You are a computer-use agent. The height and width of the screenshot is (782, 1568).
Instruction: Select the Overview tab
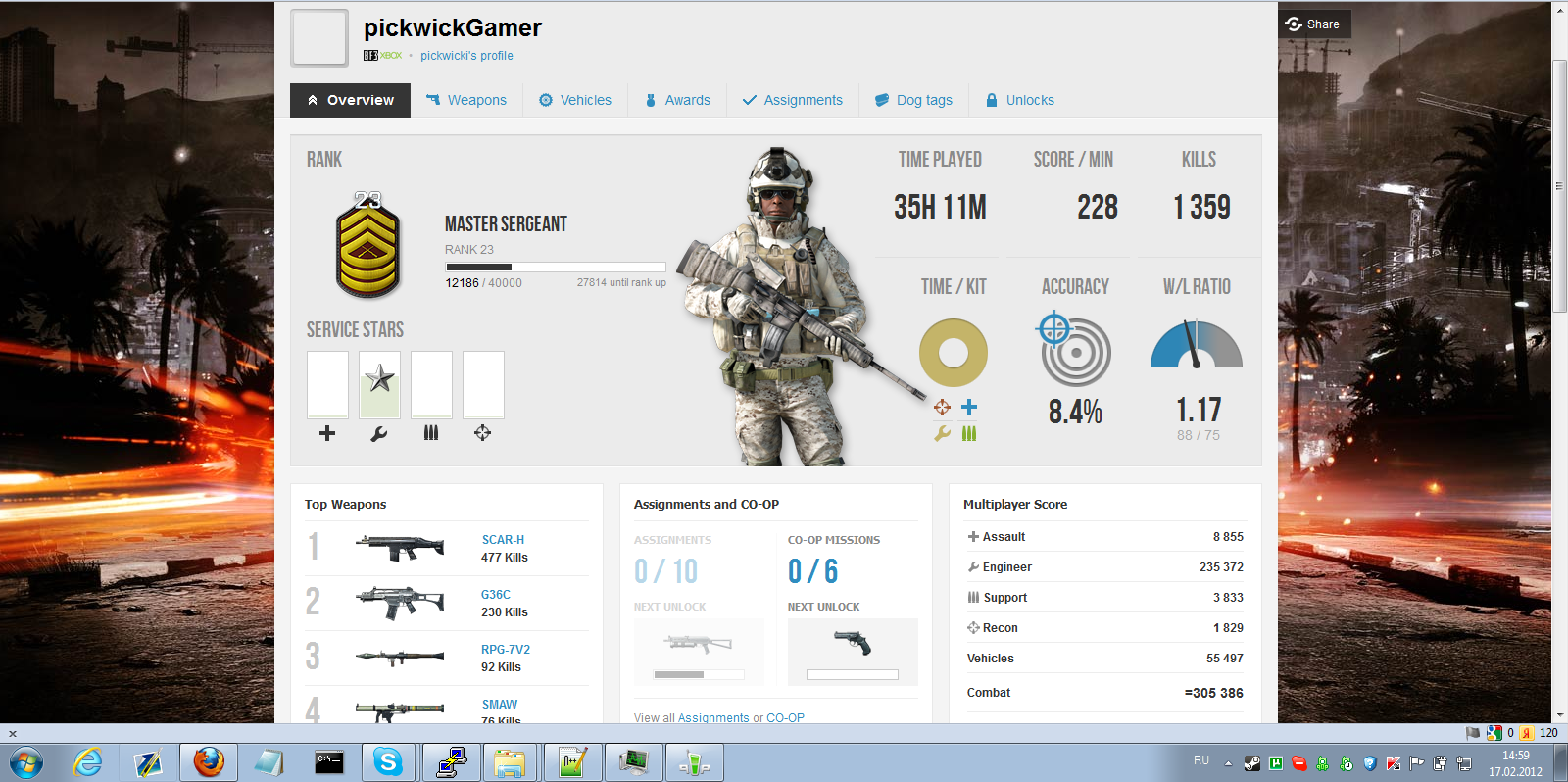click(350, 100)
